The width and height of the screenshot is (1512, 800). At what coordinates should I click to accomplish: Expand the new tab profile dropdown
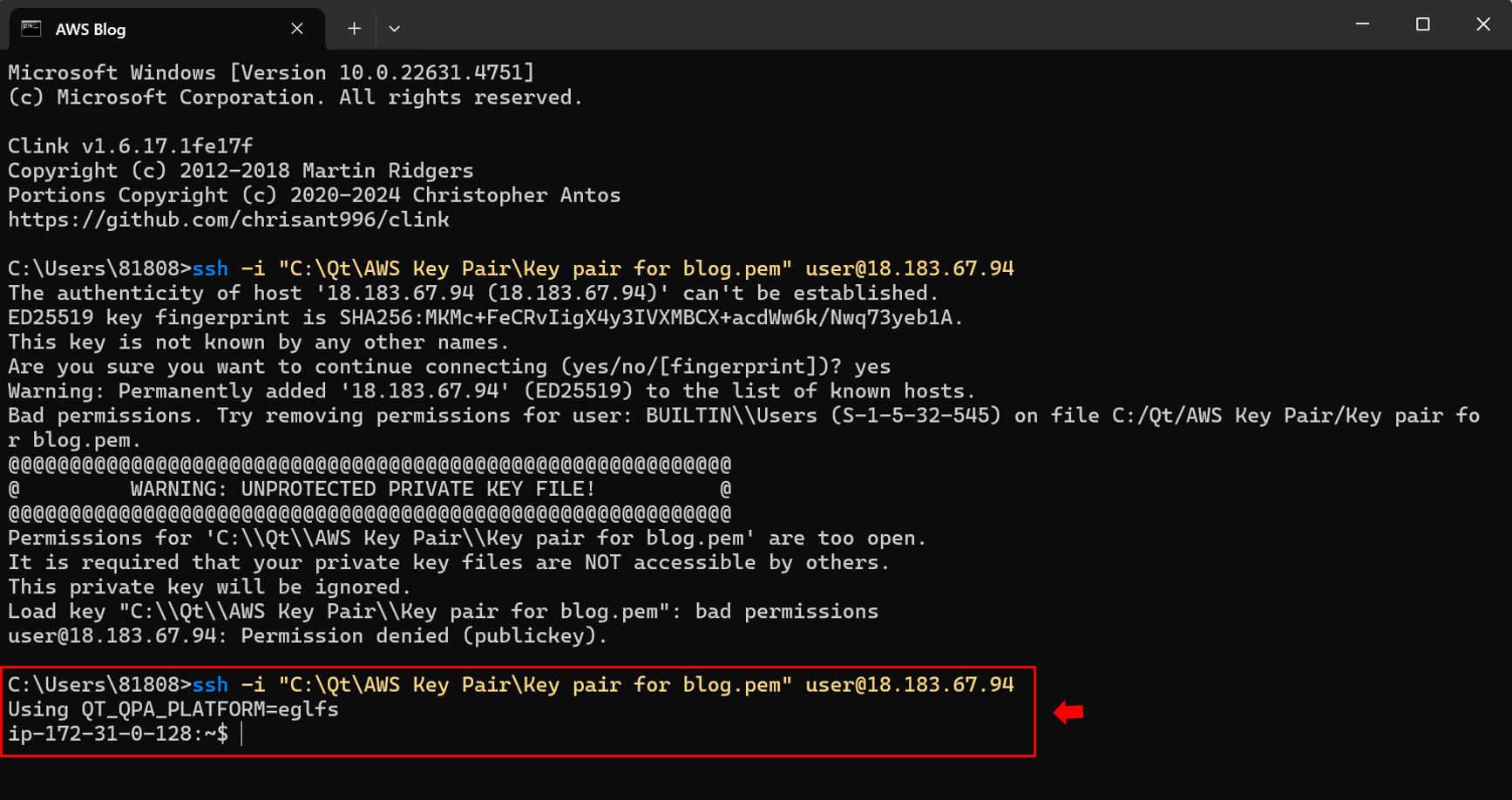point(395,29)
